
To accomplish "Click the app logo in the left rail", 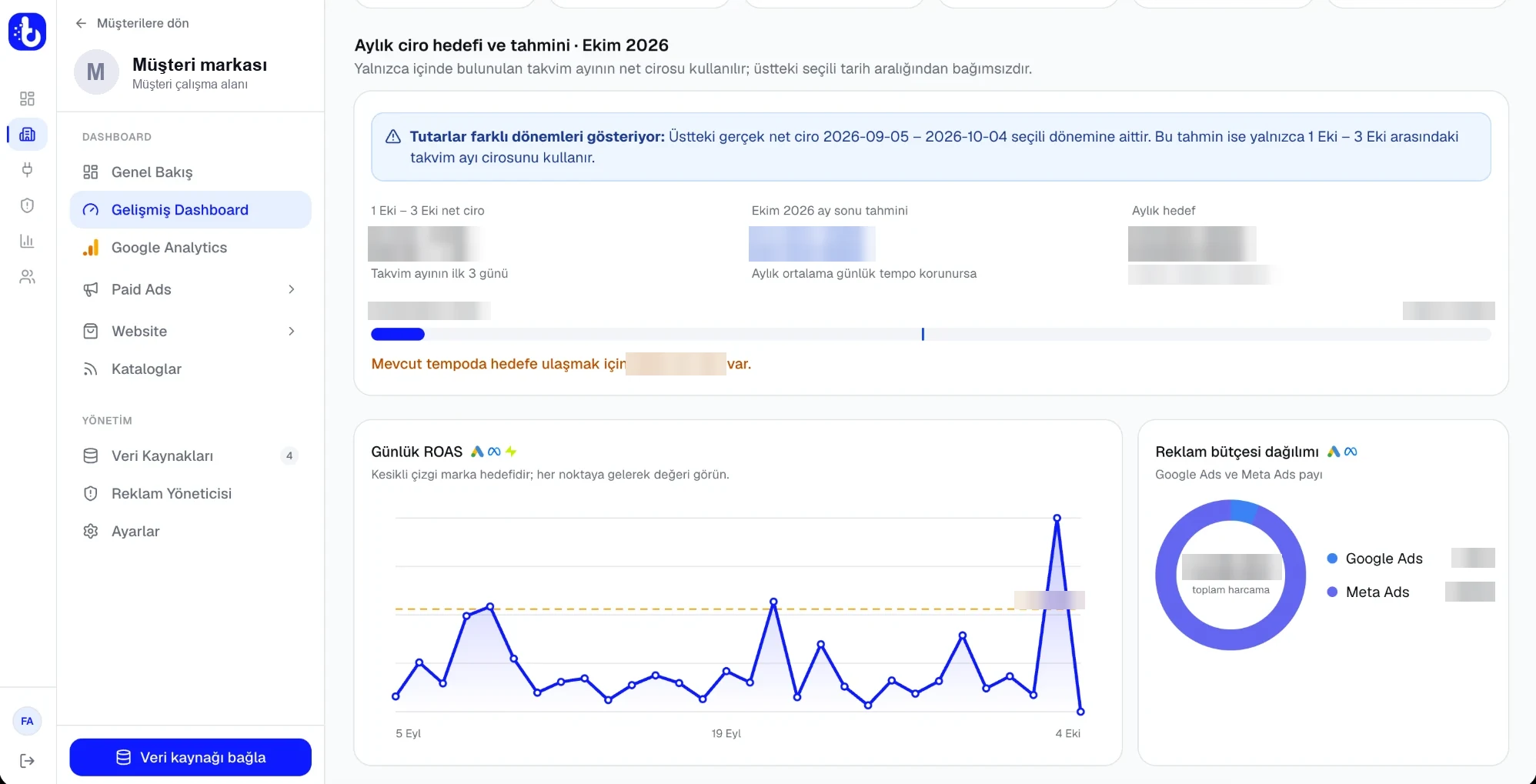I will point(27,32).
